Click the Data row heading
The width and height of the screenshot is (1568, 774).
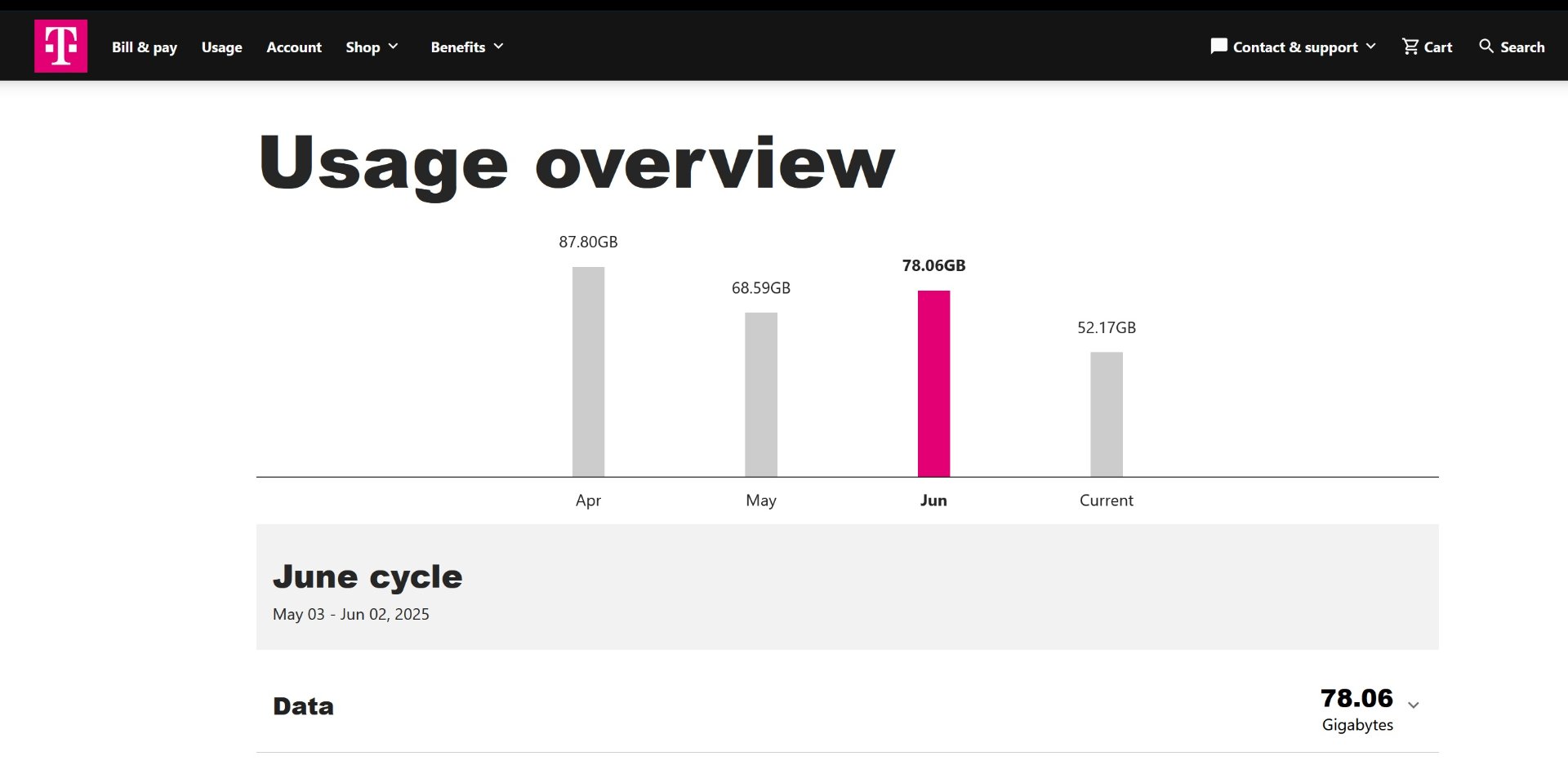click(x=303, y=706)
